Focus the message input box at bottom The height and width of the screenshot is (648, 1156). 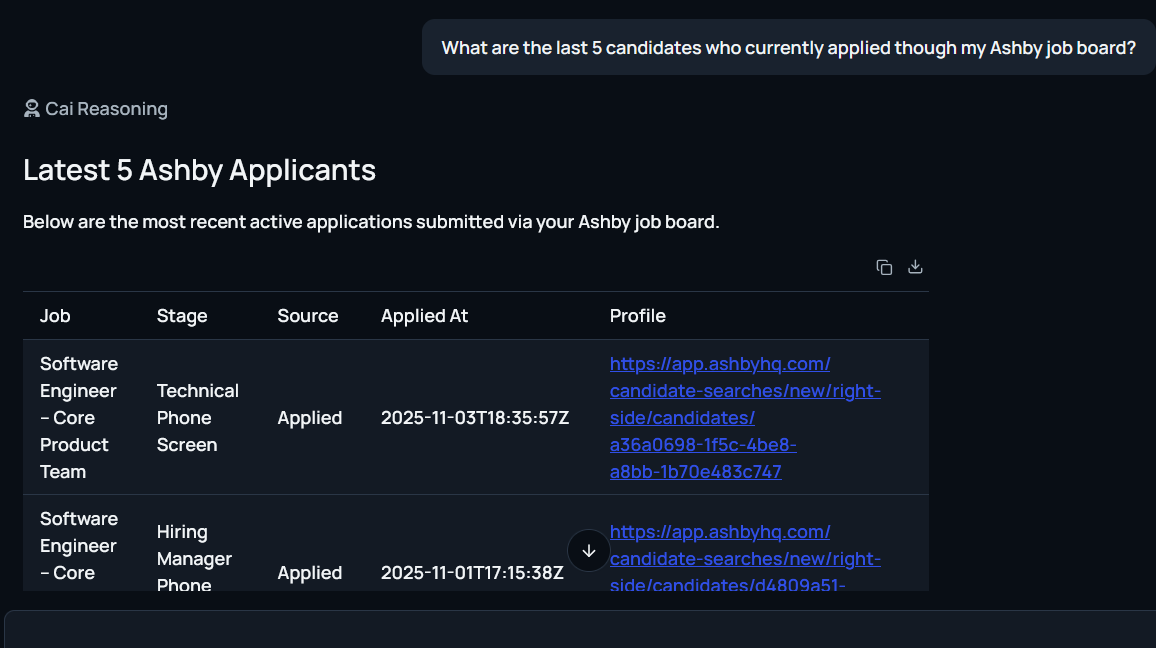pyautogui.click(x=578, y=630)
